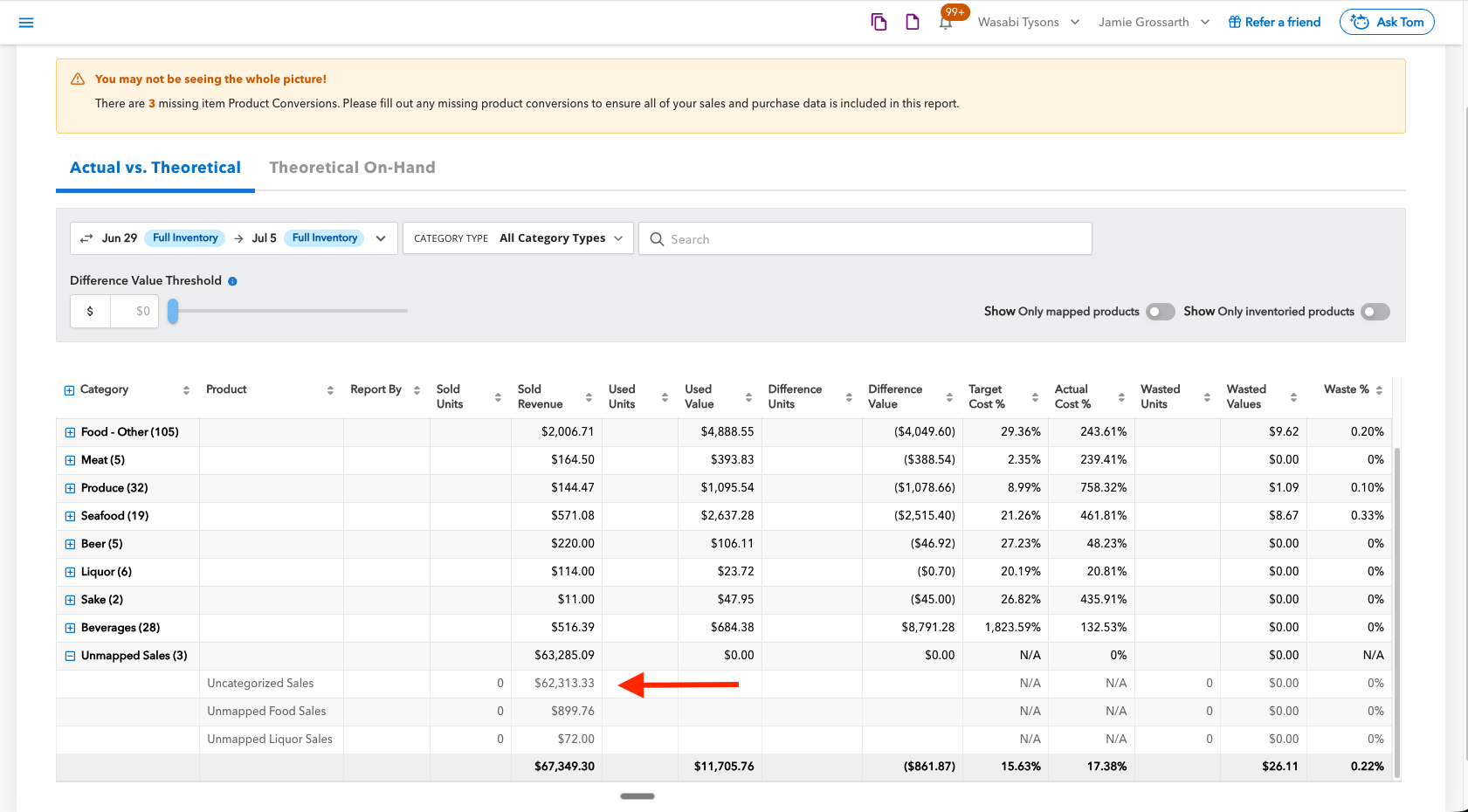
Task: Click the Ask Tom button
Action: coord(1387,22)
